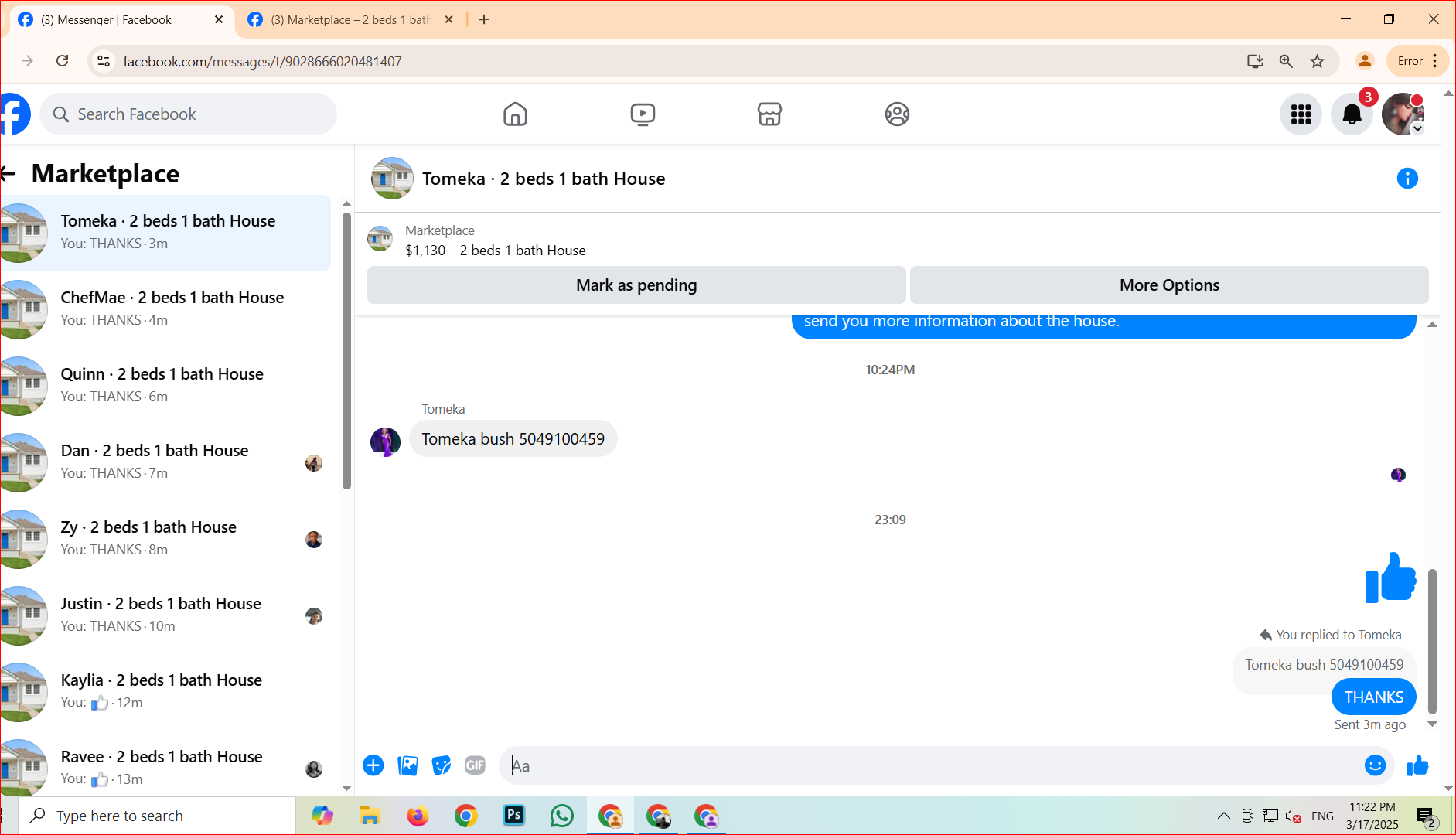The image size is (1456, 835).
Task: Click the Tomeka house thumbnail in chat header
Action: click(392, 179)
